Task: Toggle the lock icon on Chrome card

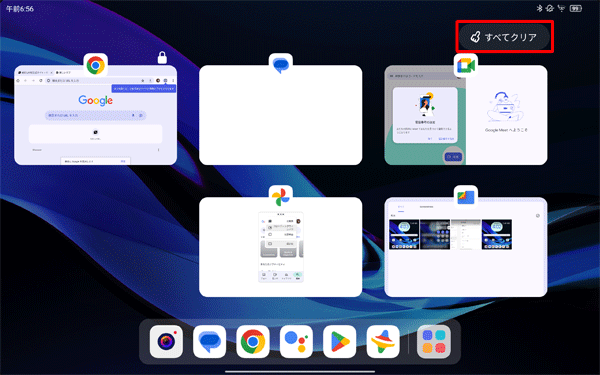Action: pyautogui.click(x=162, y=57)
